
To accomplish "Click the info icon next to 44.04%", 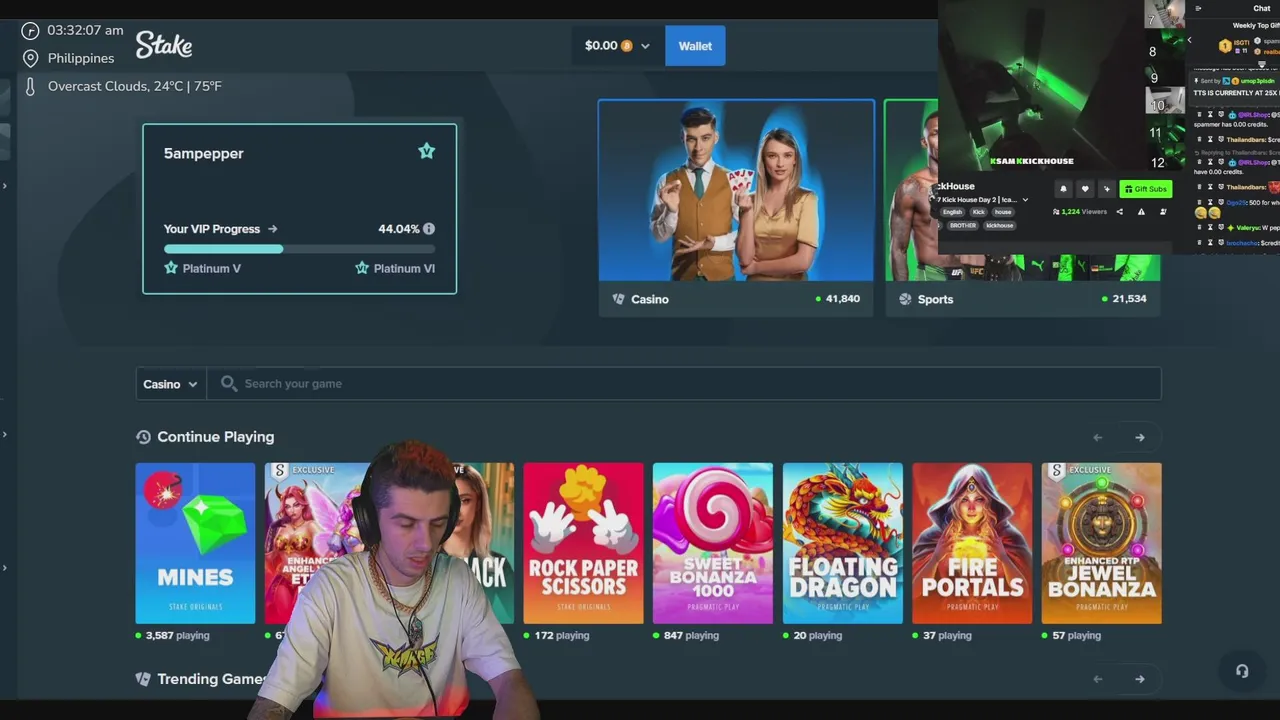I will [x=429, y=229].
